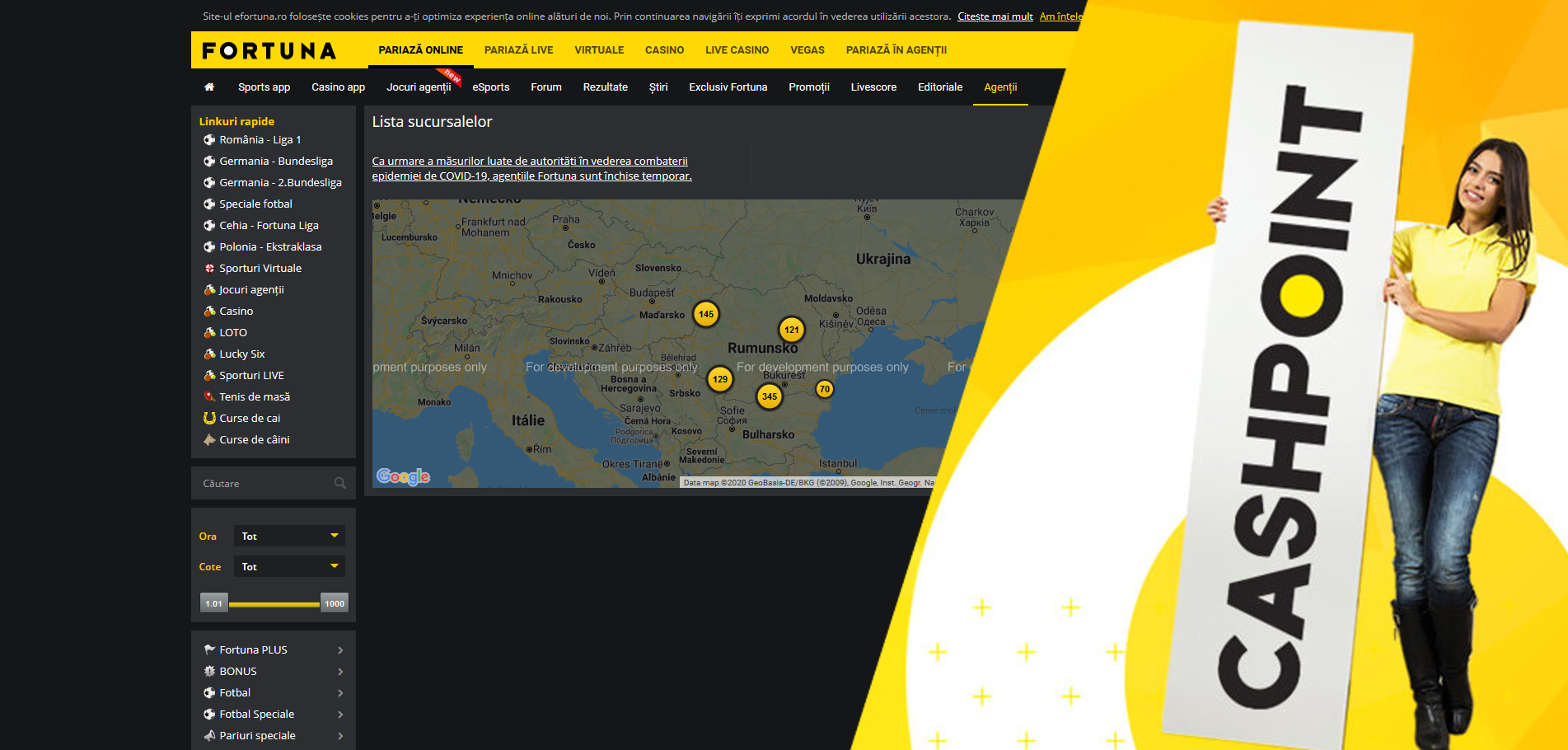Click the Fortuna PLUS flag icon
Image resolution: width=1568 pixels, height=750 pixels.
pos(209,650)
